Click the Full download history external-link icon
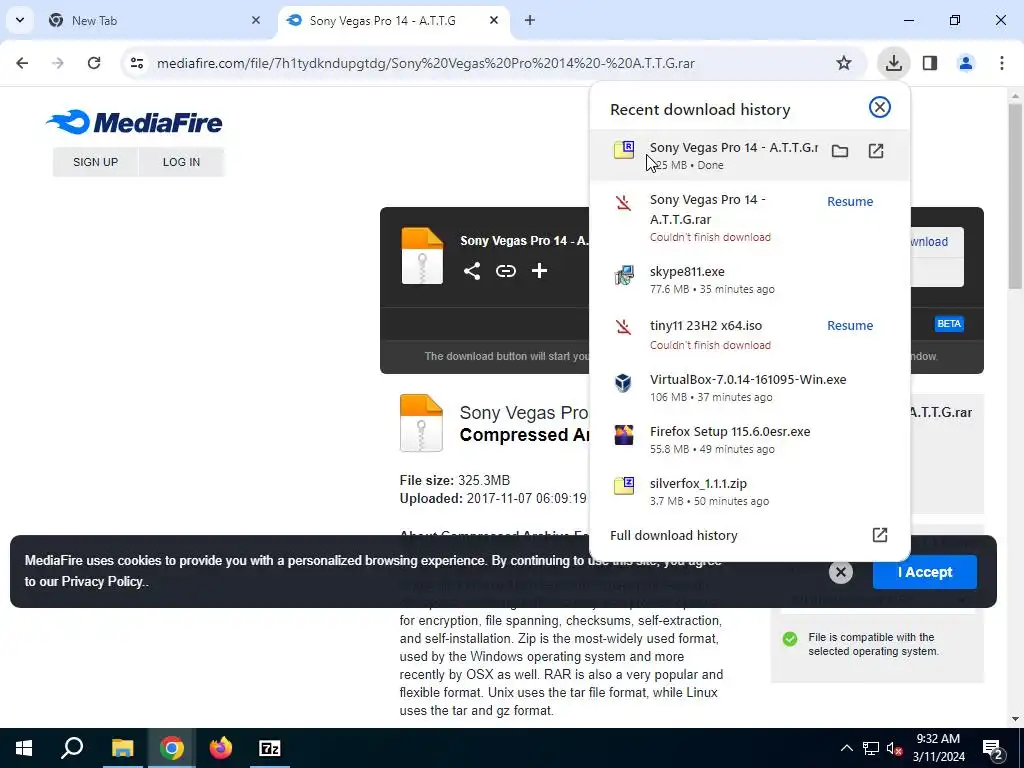The height and width of the screenshot is (768, 1024). (x=880, y=536)
